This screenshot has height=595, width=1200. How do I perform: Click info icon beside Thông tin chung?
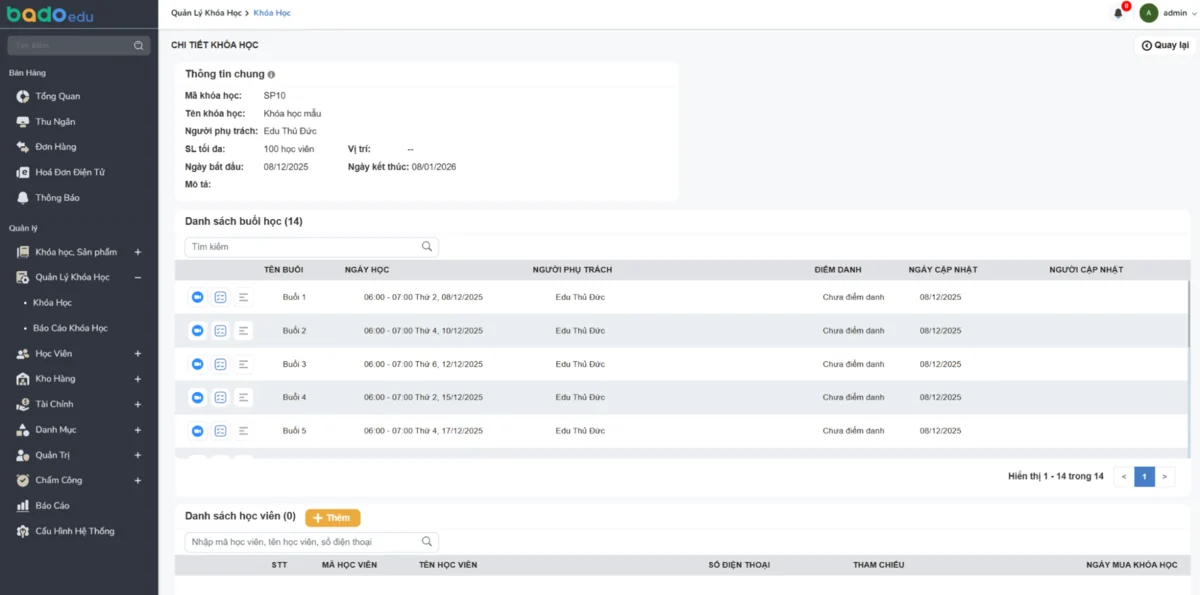pyautogui.click(x=271, y=74)
